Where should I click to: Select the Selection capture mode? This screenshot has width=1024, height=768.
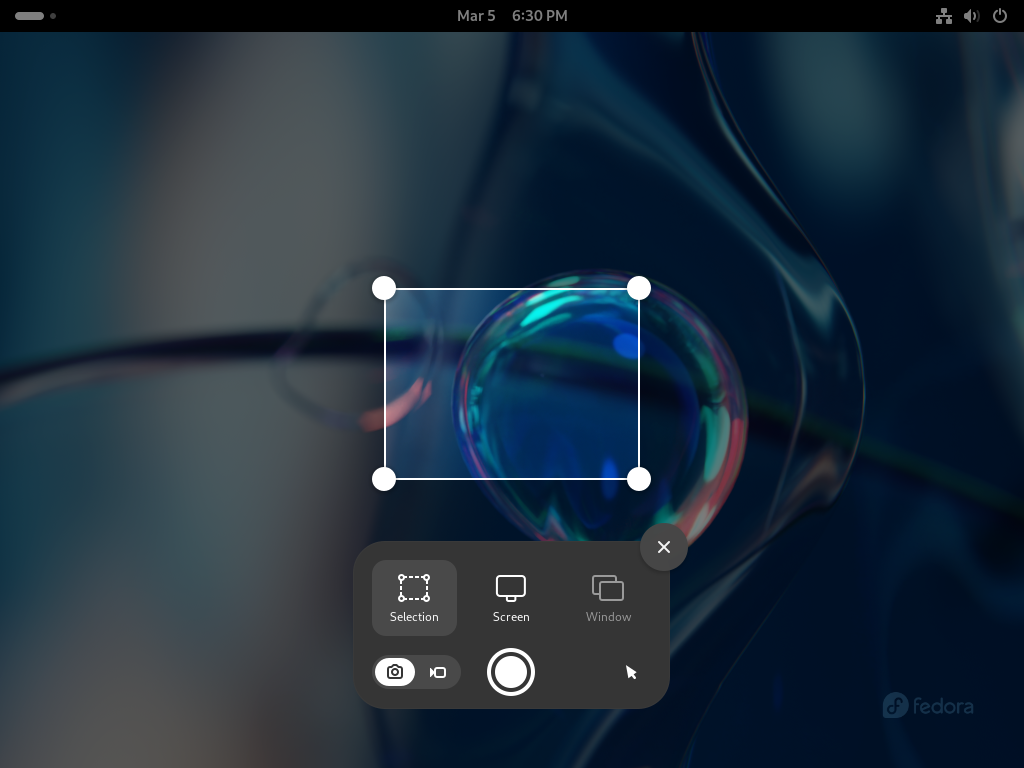tap(414, 598)
